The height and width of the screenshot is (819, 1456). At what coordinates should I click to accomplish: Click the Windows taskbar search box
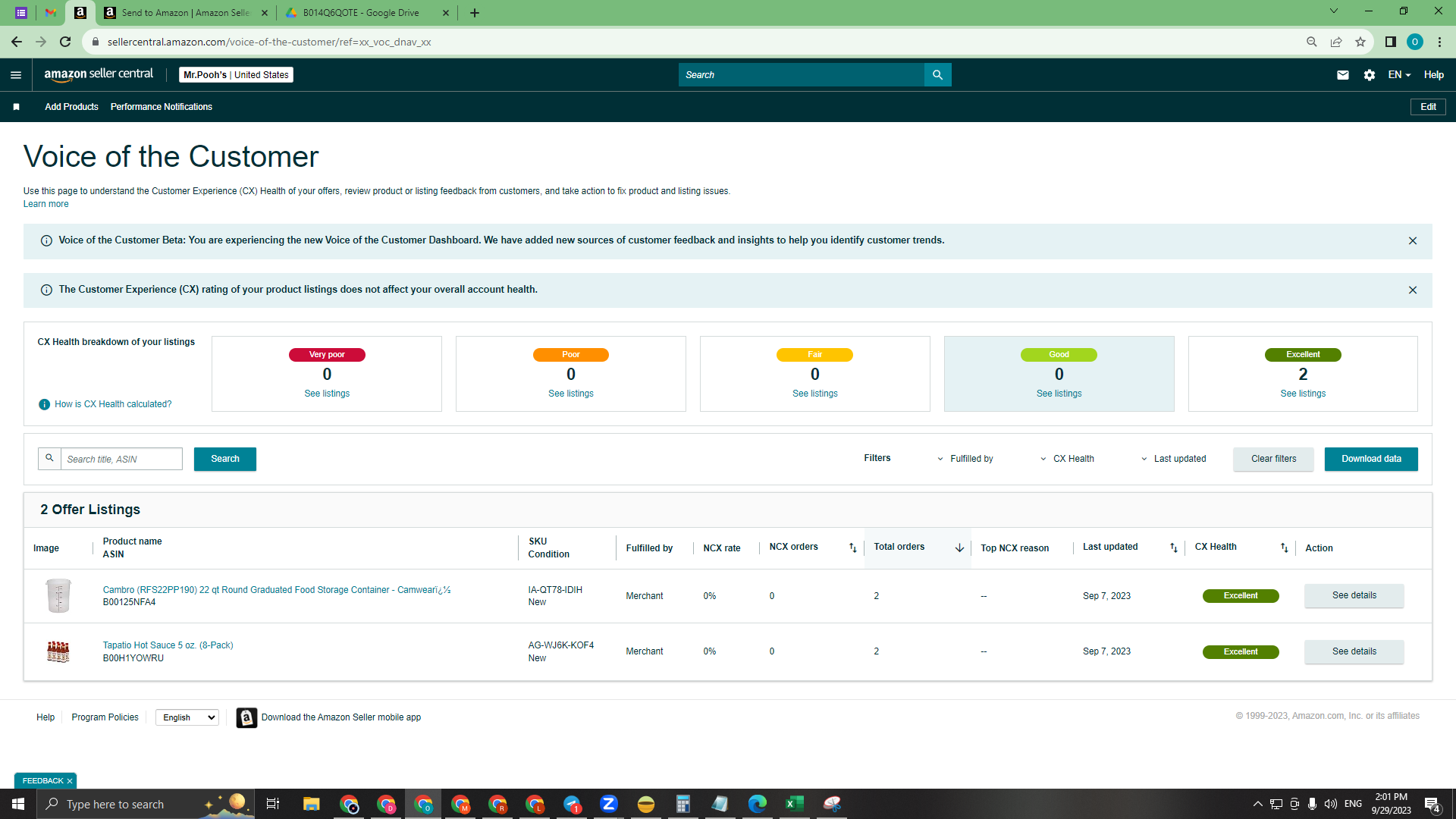point(146,804)
